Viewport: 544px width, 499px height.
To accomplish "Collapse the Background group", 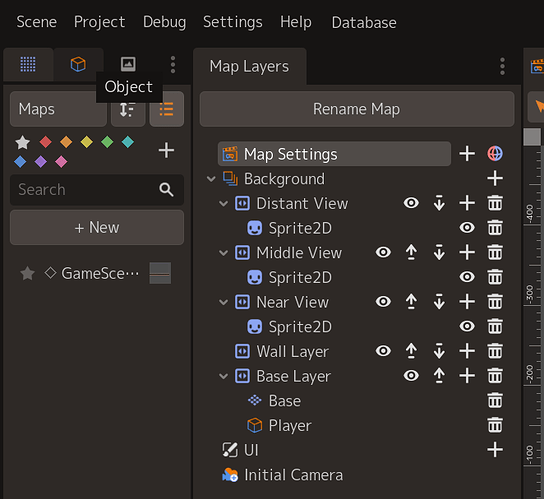I will coord(211,179).
